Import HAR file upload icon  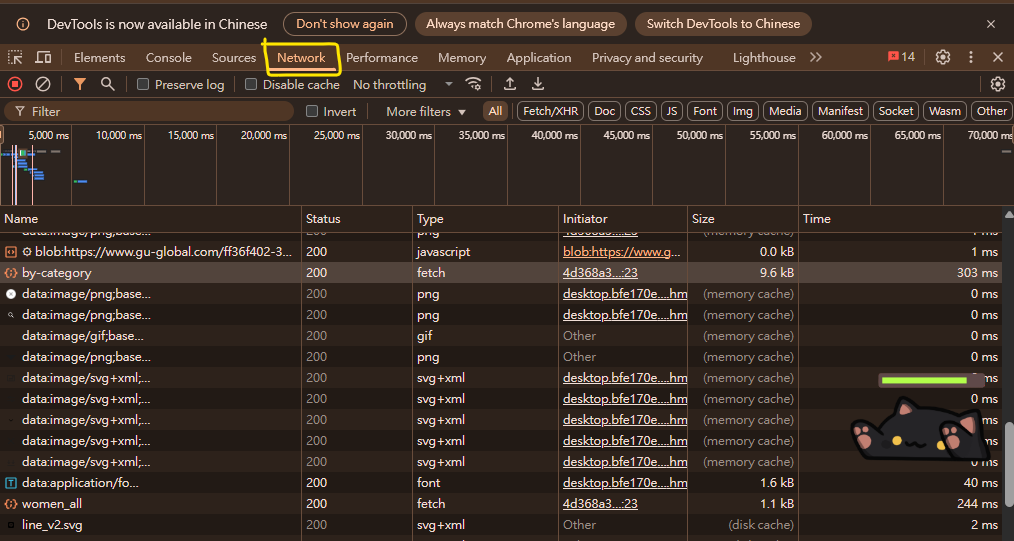click(x=510, y=84)
